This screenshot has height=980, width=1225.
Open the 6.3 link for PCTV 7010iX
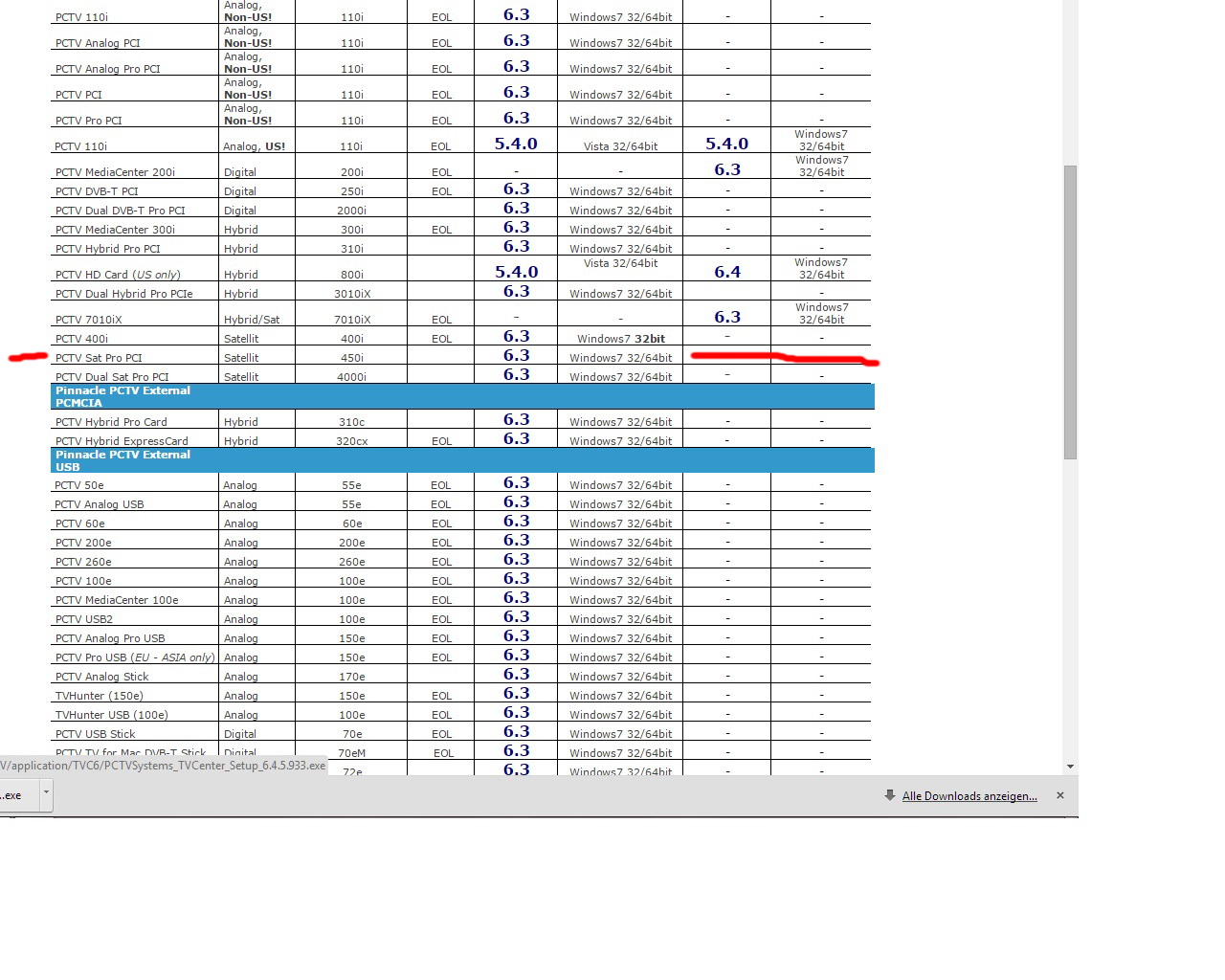[x=727, y=317]
